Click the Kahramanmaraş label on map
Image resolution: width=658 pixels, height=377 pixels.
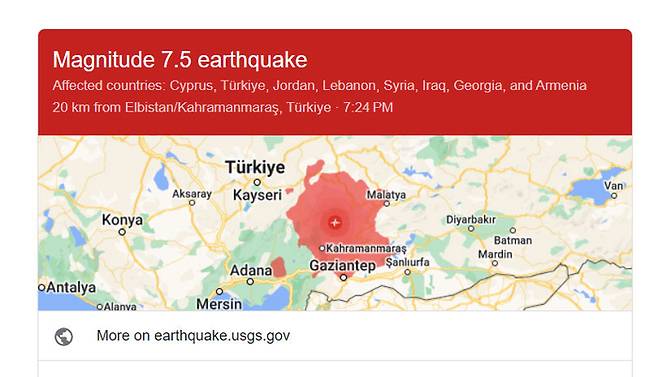[x=366, y=249]
